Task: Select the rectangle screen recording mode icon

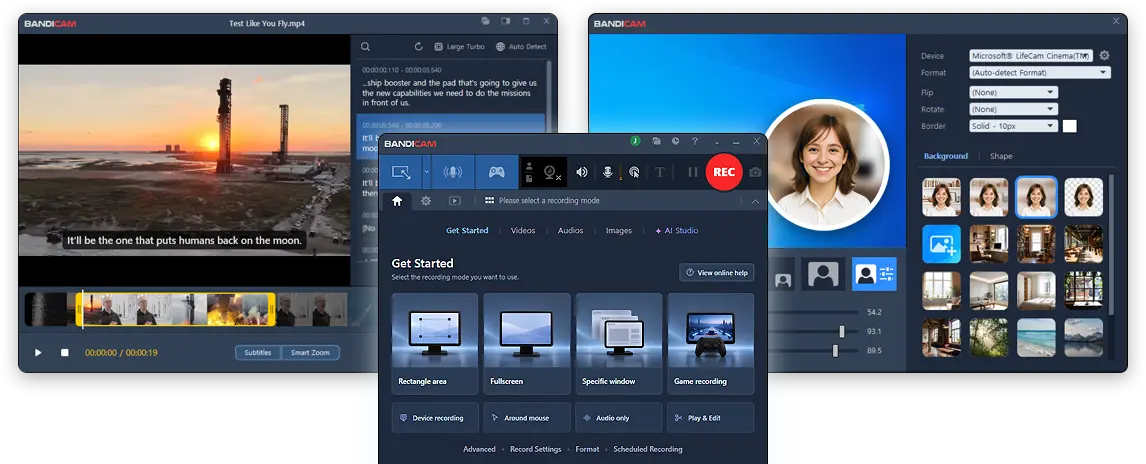Action: (x=401, y=172)
